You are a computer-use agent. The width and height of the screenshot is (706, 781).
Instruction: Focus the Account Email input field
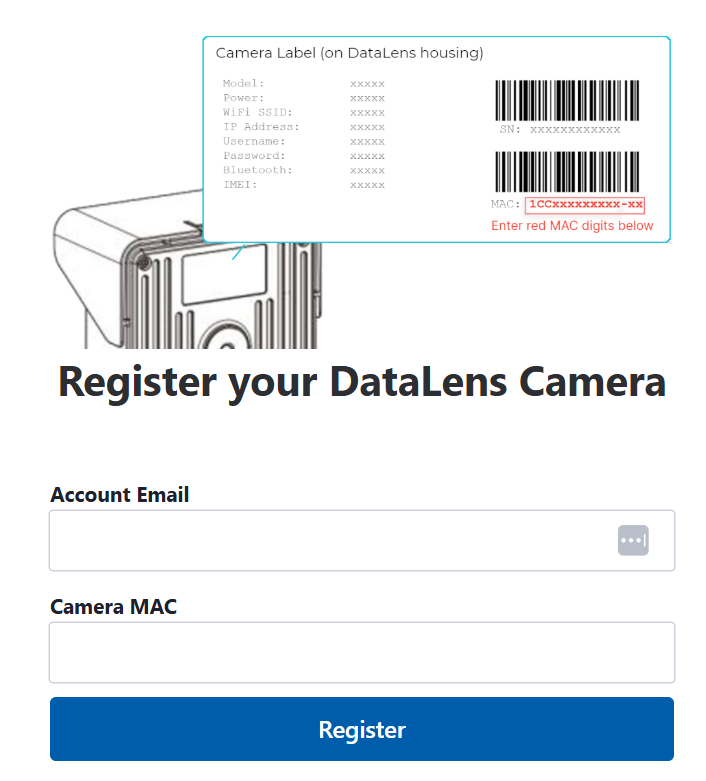(x=330, y=540)
